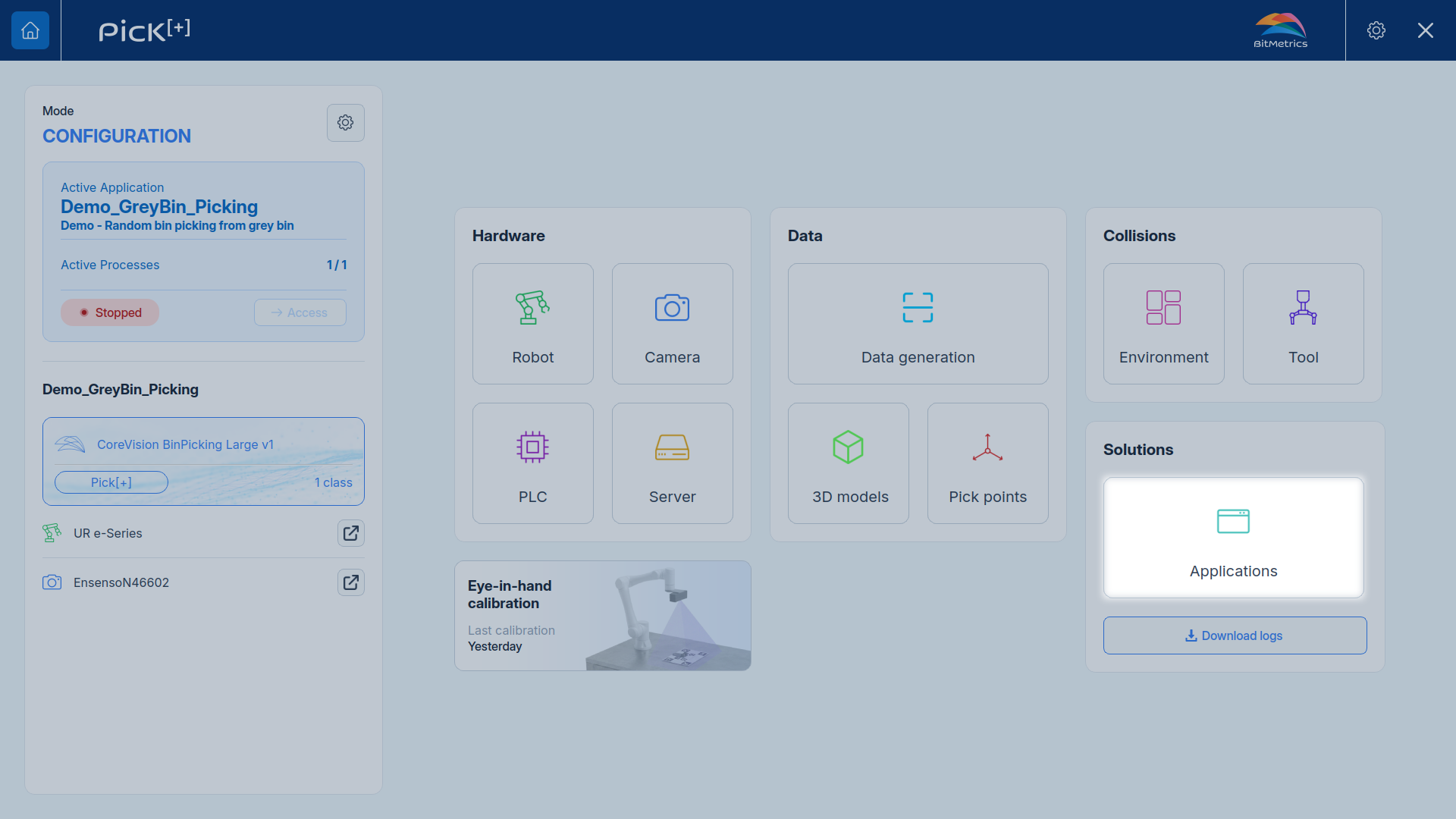Open the Applications solutions tile
The image size is (1456, 819).
[1234, 538]
